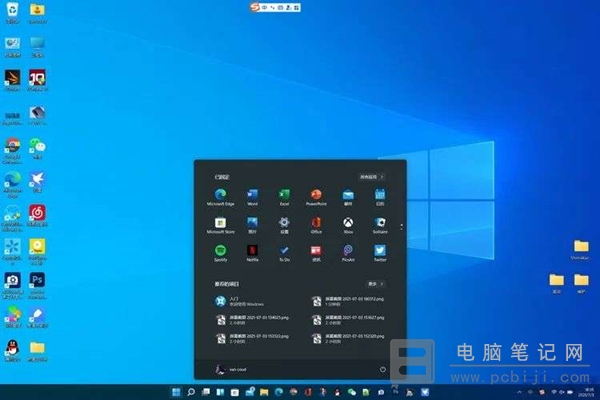Click the All apps button in Start menu
The height and width of the screenshot is (400, 600).
tap(372, 177)
